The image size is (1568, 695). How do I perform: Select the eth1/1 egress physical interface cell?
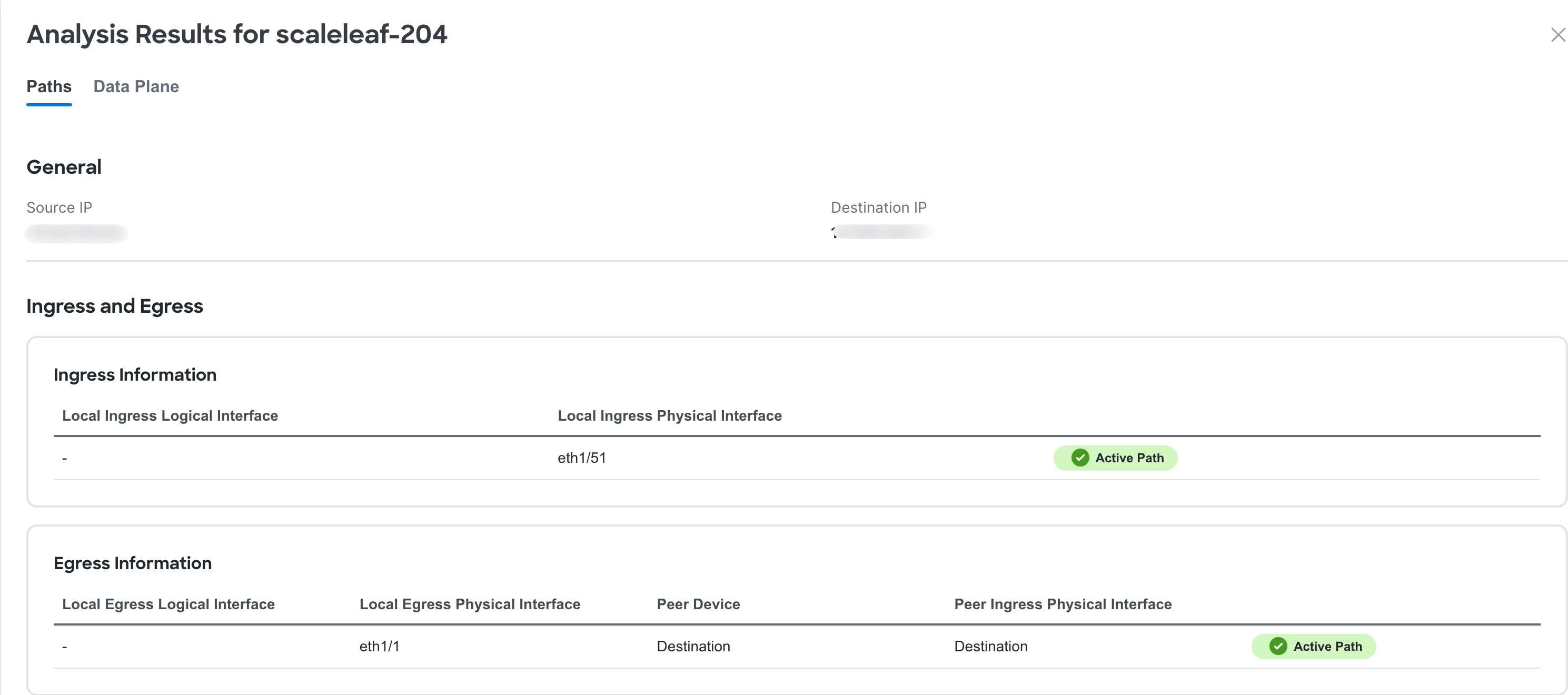pyautogui.click(x=379, y=647)
